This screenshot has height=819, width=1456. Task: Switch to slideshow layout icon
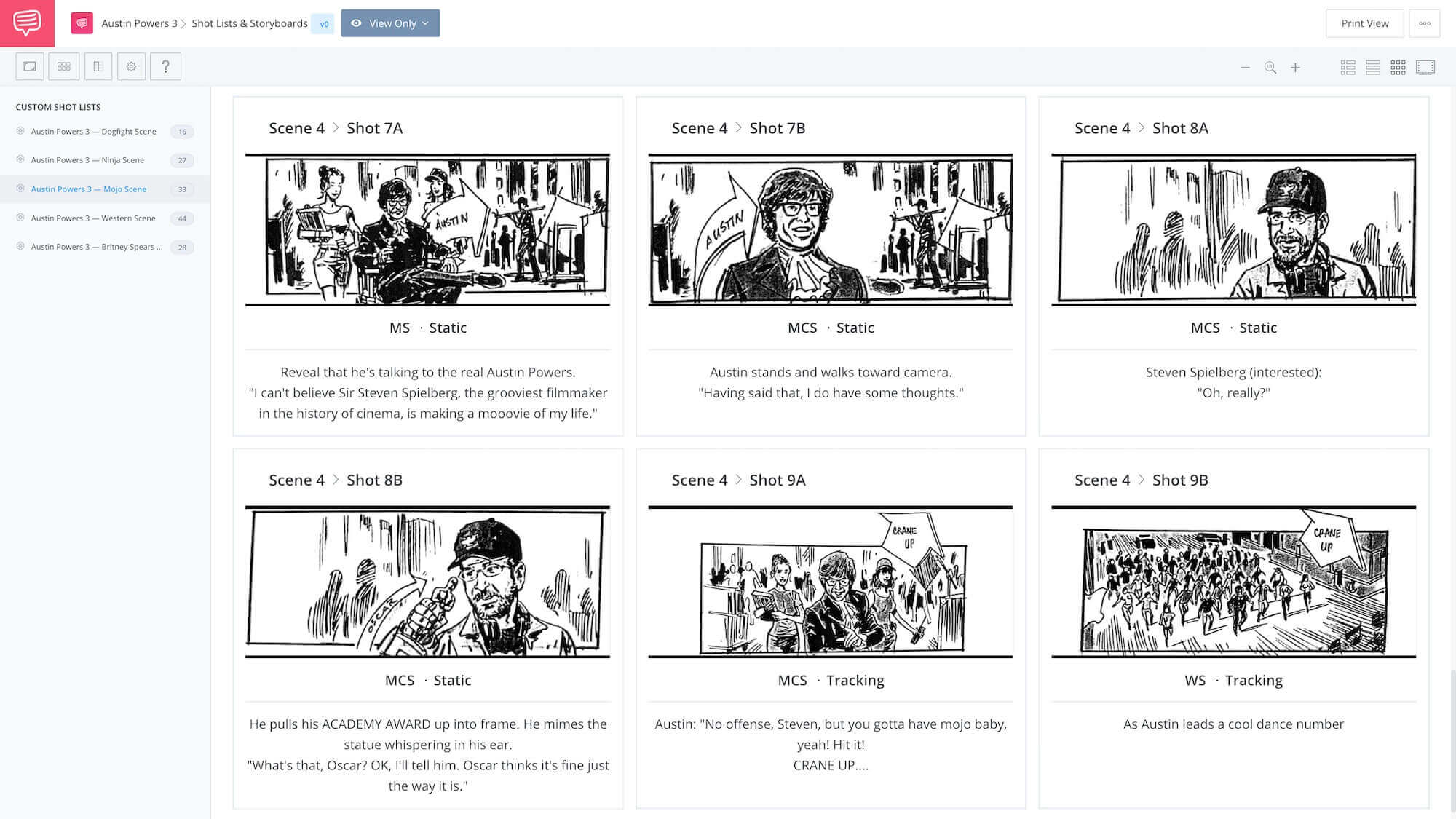[x=1425, y=68]
